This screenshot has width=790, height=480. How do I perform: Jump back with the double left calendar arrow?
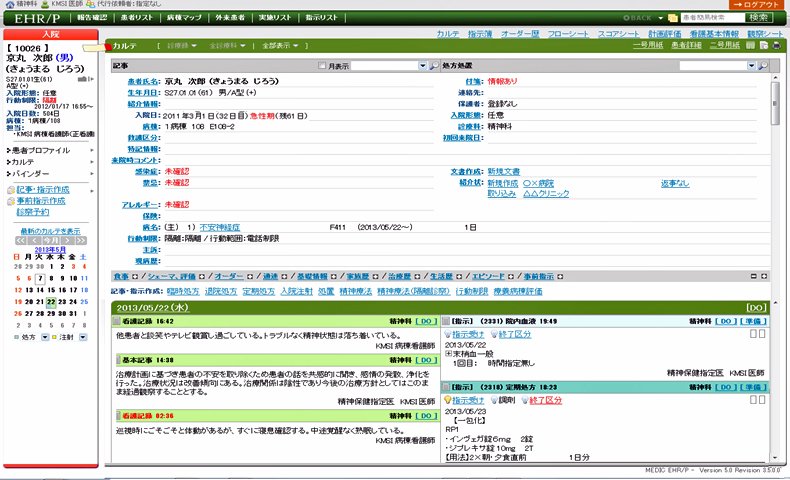pos(20,241)
